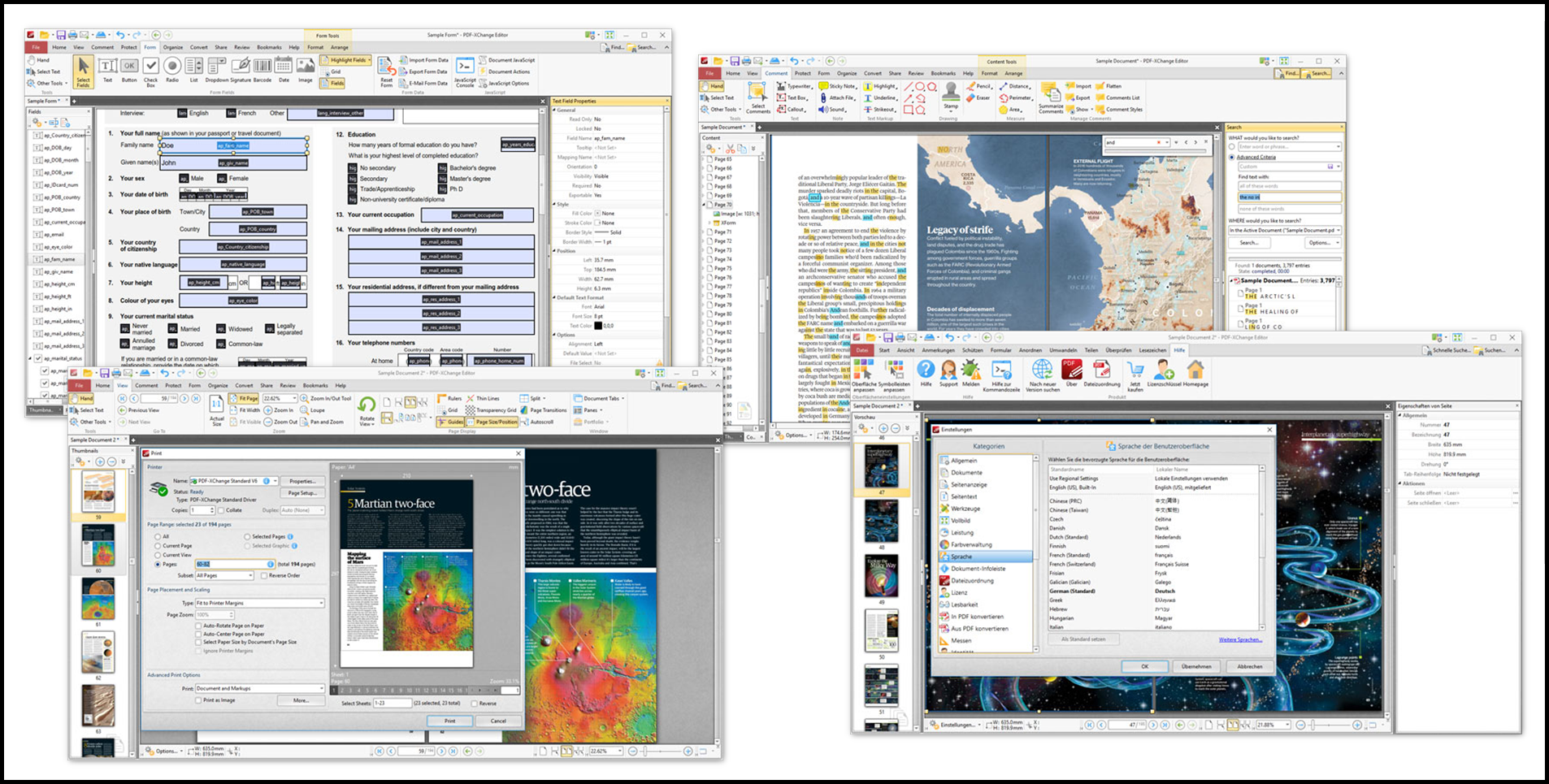Open the Weitere Sprachen link
Screen dimensions: 1549x784
[x=1240, y=639]
